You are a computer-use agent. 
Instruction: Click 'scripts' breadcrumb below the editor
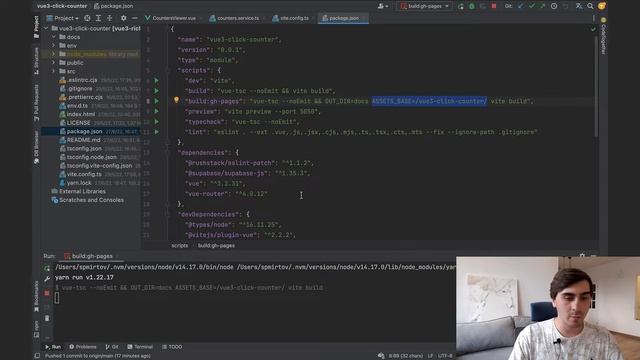pyautogui.click(x=180, y=245)
